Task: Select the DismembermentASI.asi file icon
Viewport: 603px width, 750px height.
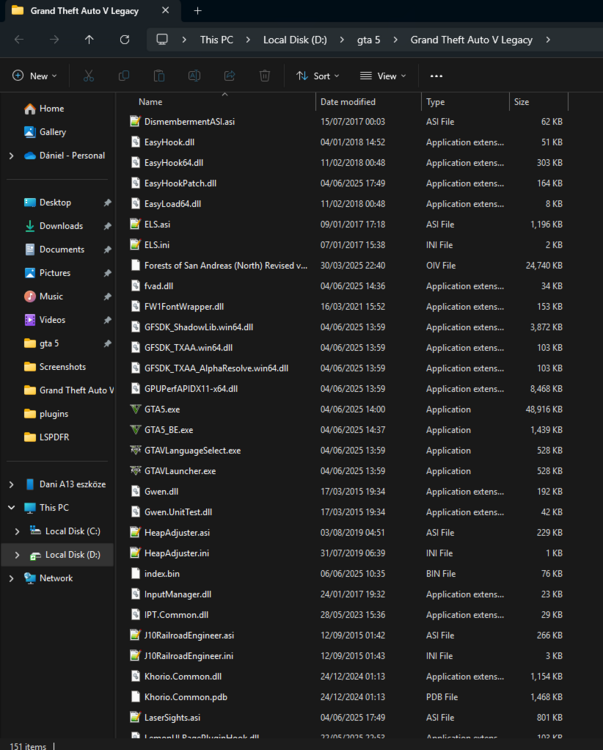Action: [136, 121]
